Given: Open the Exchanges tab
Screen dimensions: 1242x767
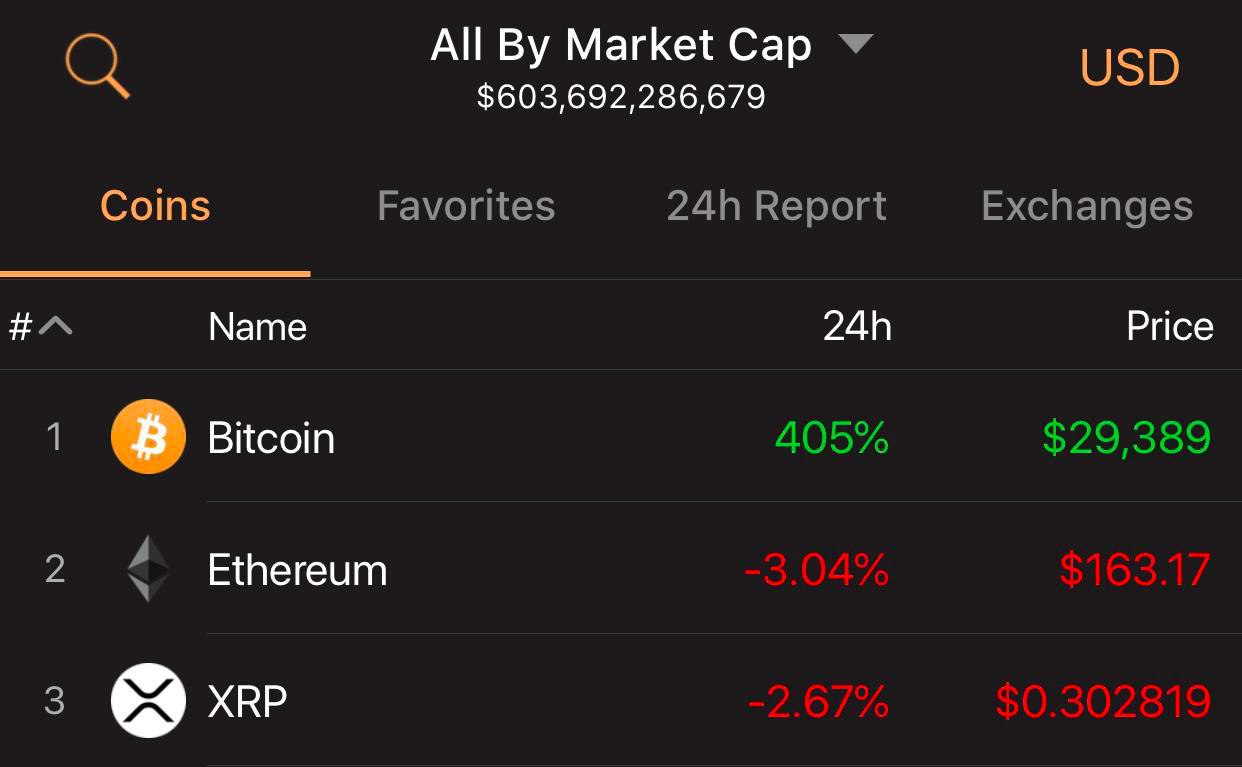Looking at the screenshot, I should click(x=1087, y=206).
